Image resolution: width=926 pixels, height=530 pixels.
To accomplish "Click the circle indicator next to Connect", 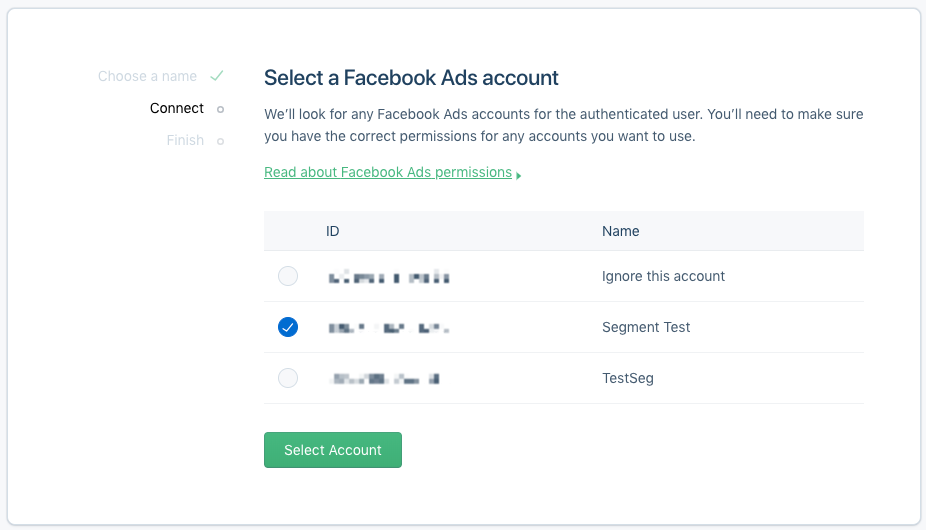I will (x=220, y=109).
